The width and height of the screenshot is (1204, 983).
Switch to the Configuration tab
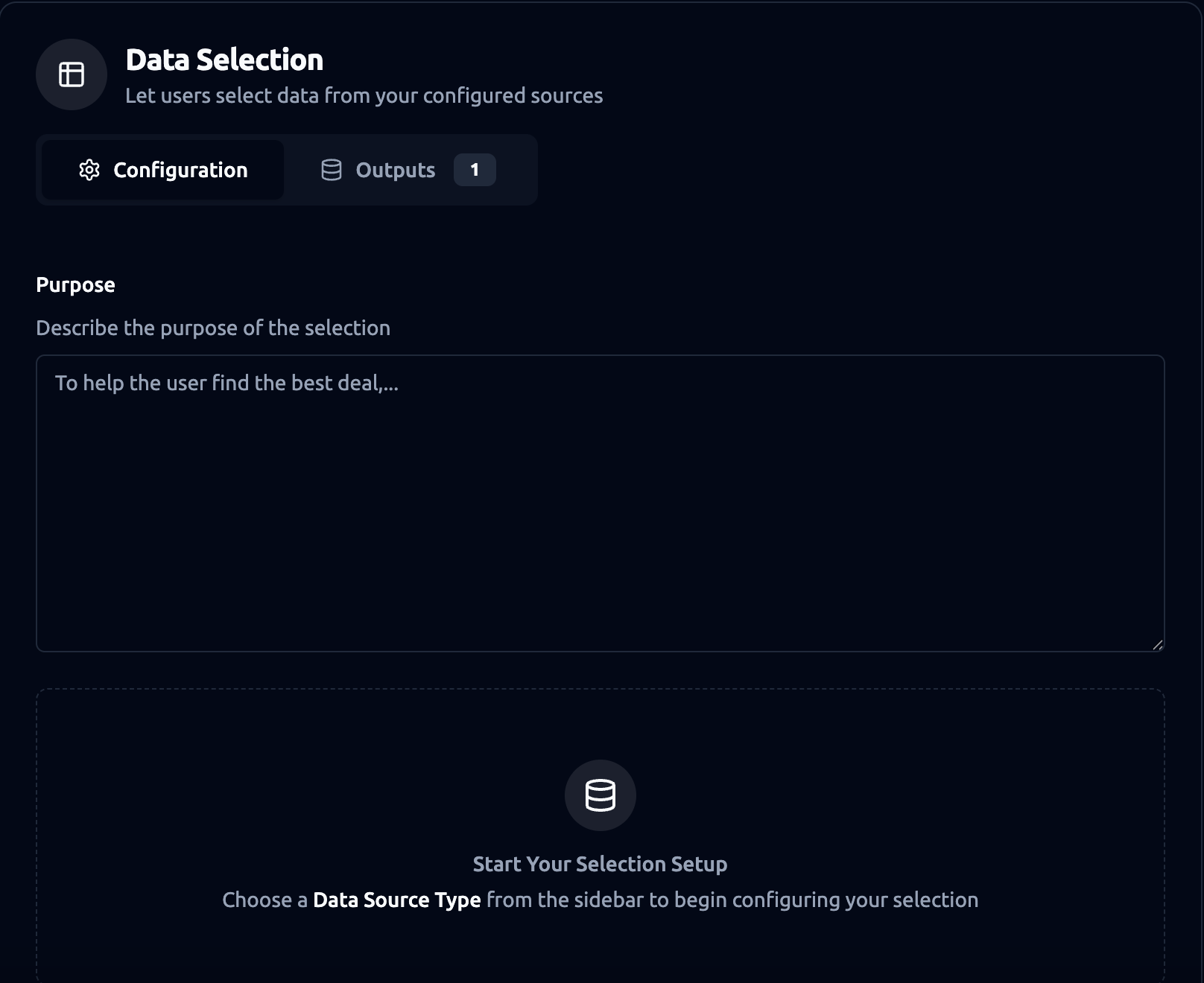[x=162, y=170]
